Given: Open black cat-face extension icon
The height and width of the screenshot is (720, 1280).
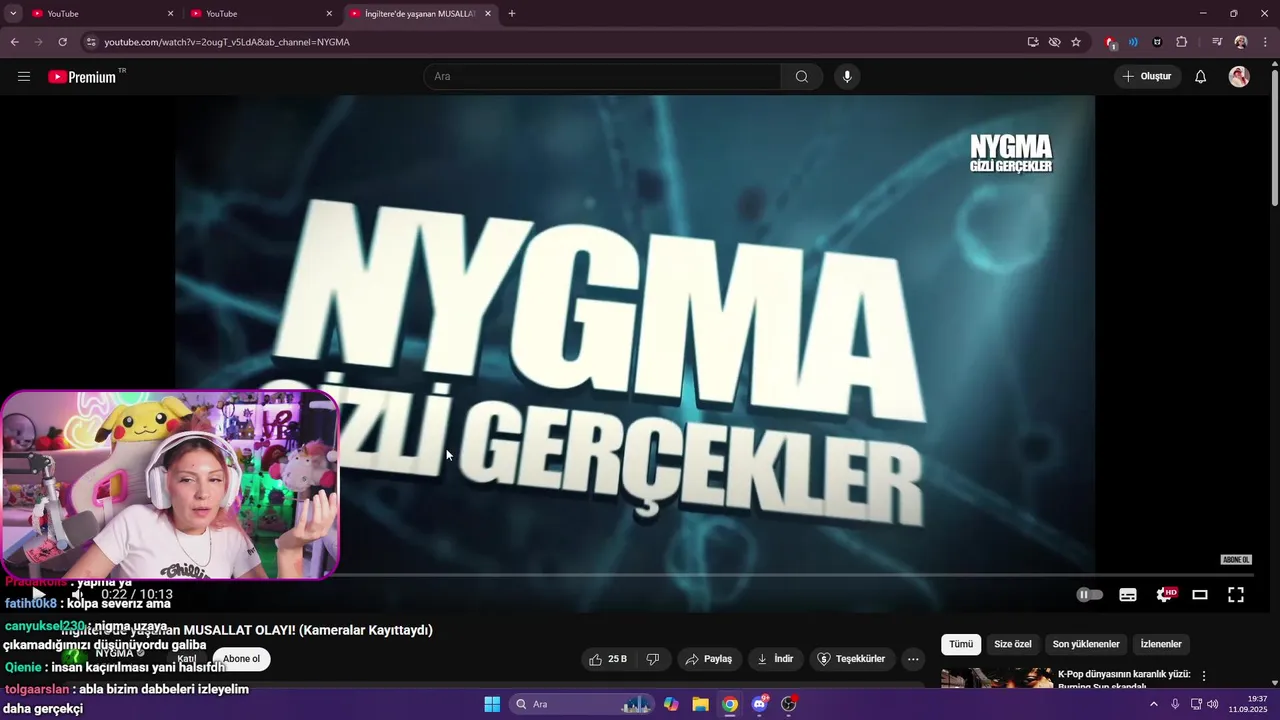Looking at the screenshot, I should click(x=1157, y=42).
